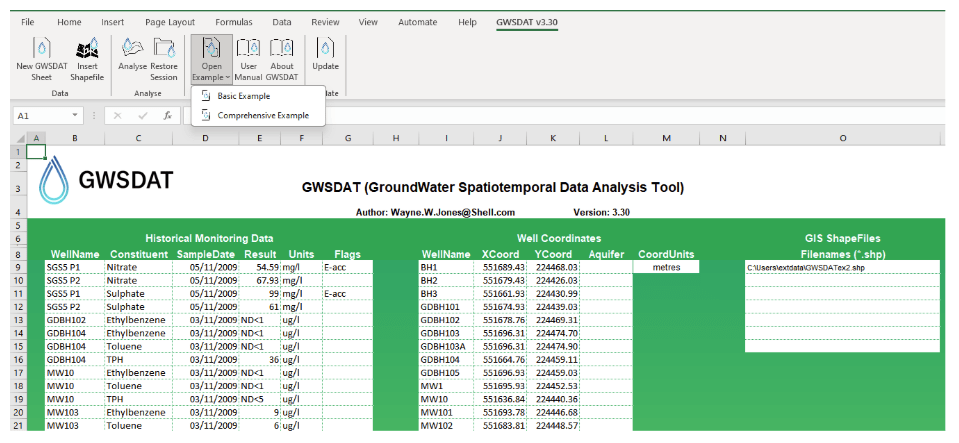
Task: Click the BH3 well name cell
Action: click(x=446, y=294)
